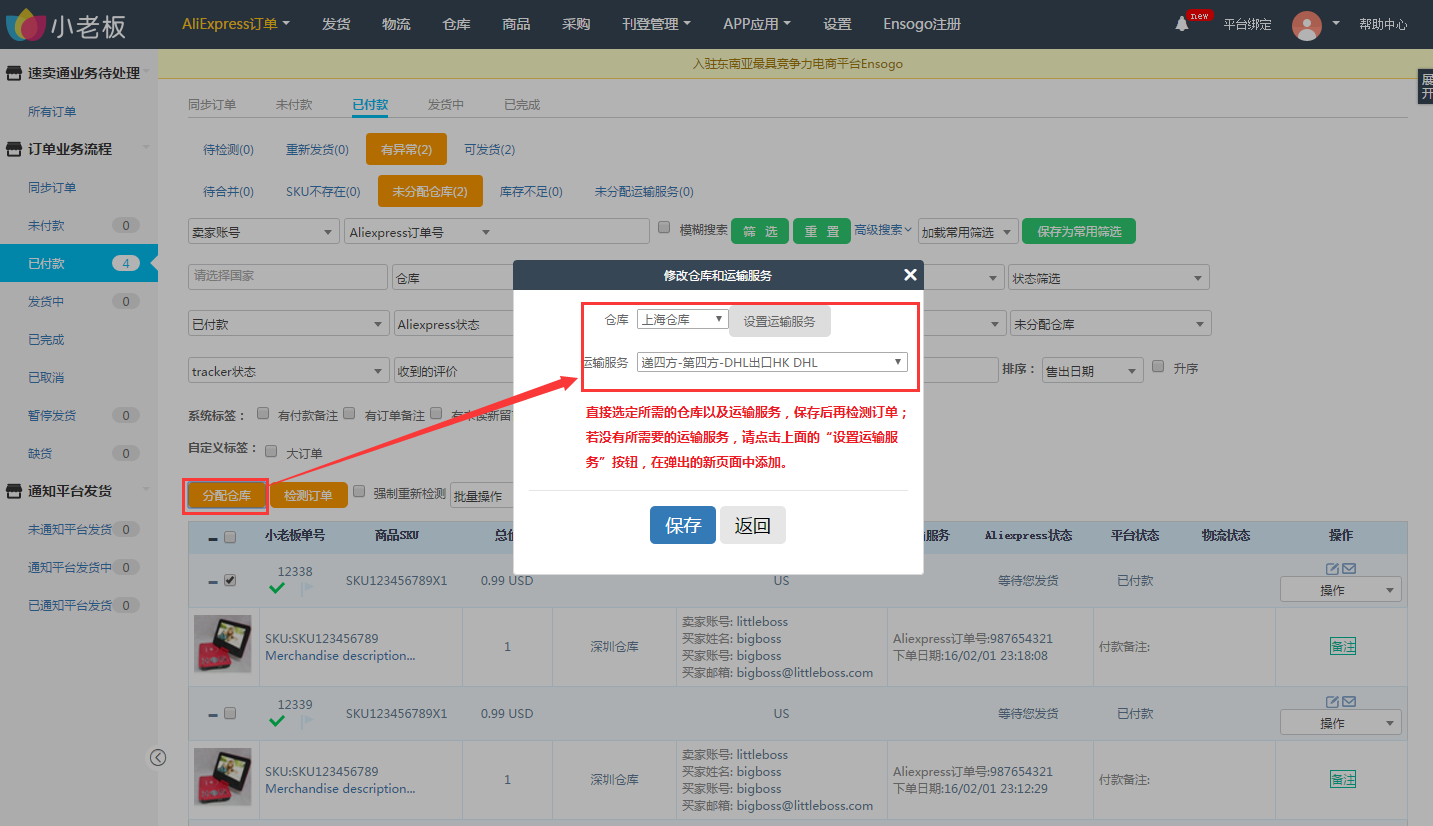
Task: Open the 未分配仓库 filter dropdown
Action: click(x=1111, y=324)
